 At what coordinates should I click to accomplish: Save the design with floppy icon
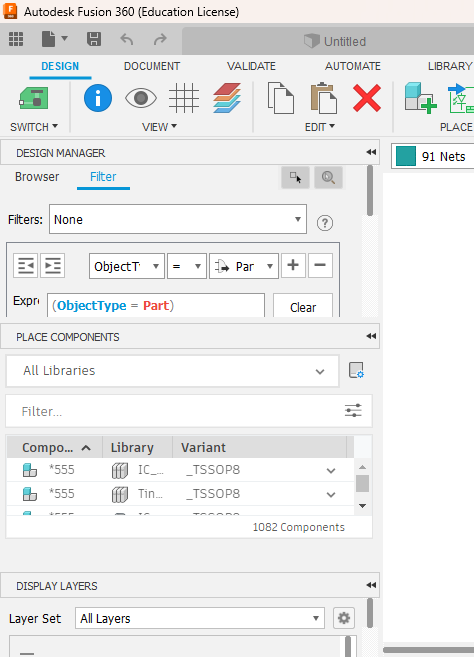(x=94, y=39)
